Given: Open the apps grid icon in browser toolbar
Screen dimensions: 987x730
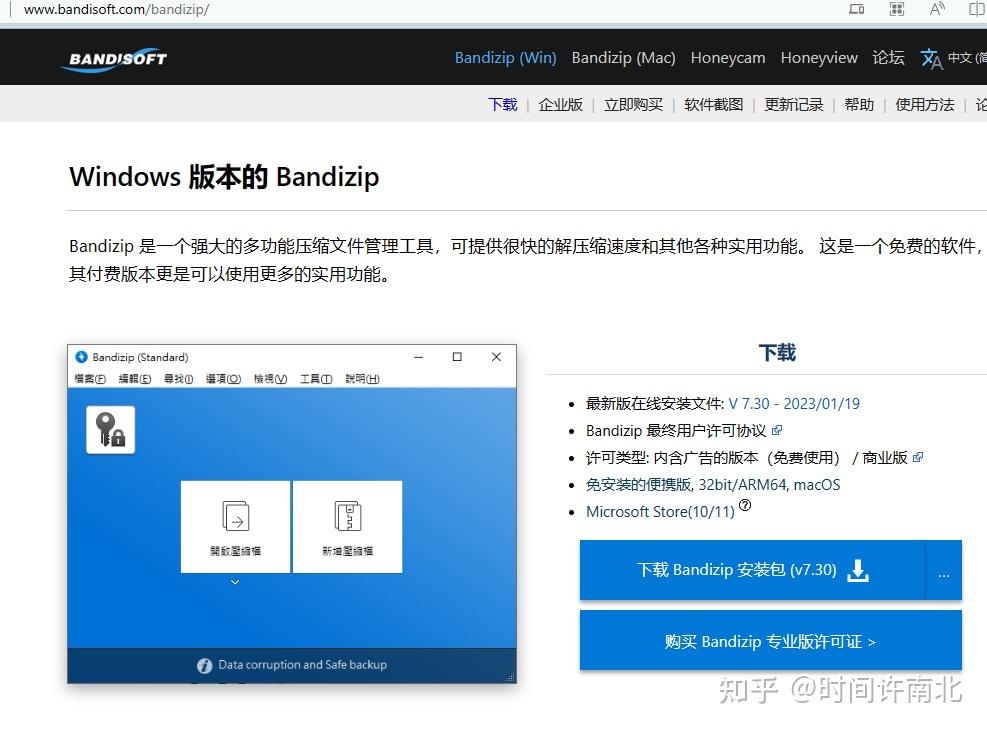Looking at the screenshot, I should coord(897,9).
